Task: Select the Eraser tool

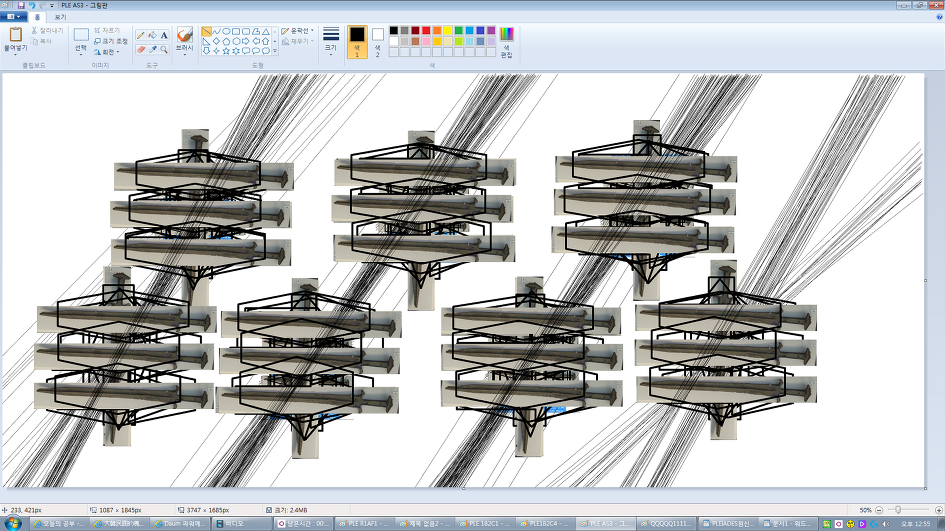Action: 141,49
